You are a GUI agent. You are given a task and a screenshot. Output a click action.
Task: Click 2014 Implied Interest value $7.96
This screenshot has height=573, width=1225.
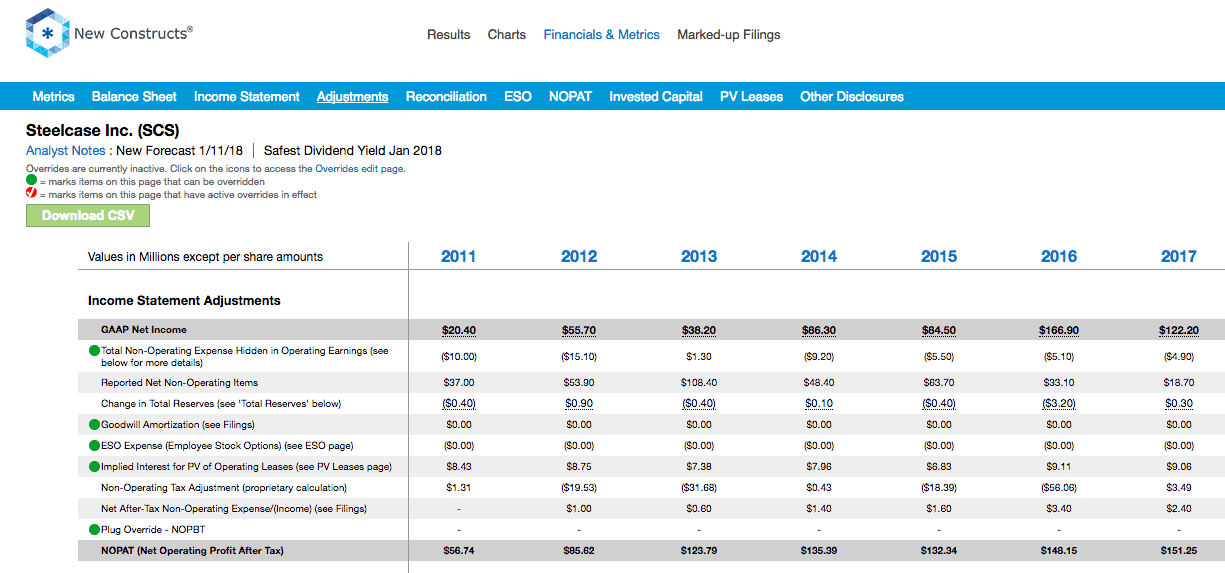pyautogui.click(x=819, y=466)
